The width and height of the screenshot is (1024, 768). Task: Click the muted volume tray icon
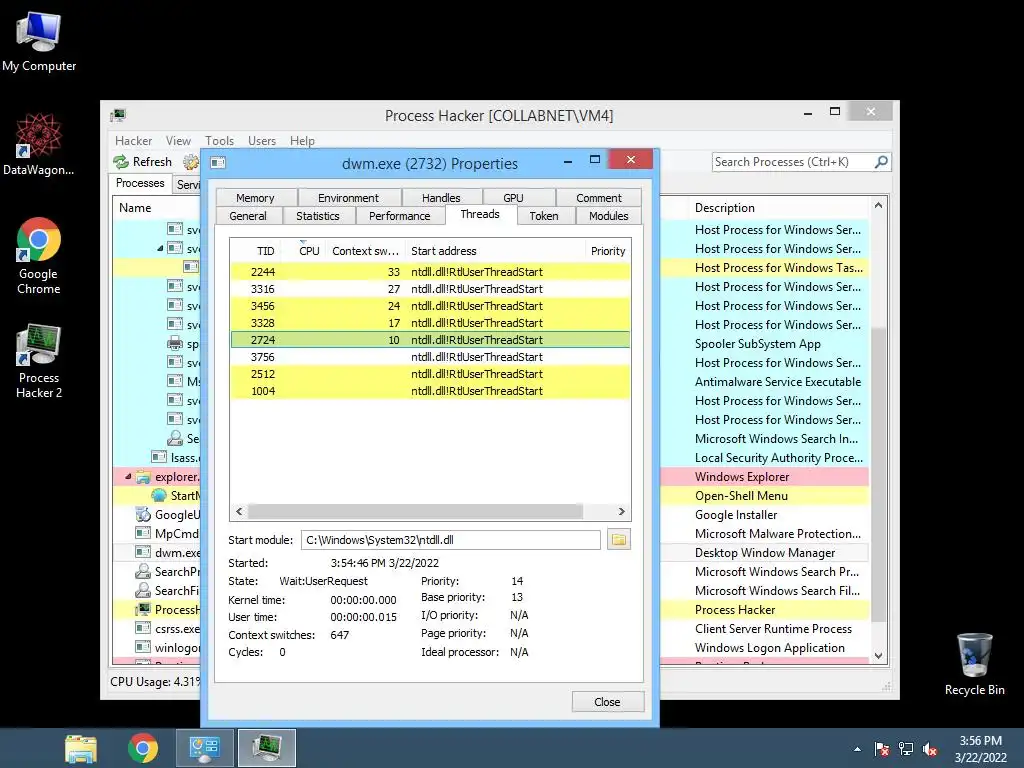click(x=930, y=749)
